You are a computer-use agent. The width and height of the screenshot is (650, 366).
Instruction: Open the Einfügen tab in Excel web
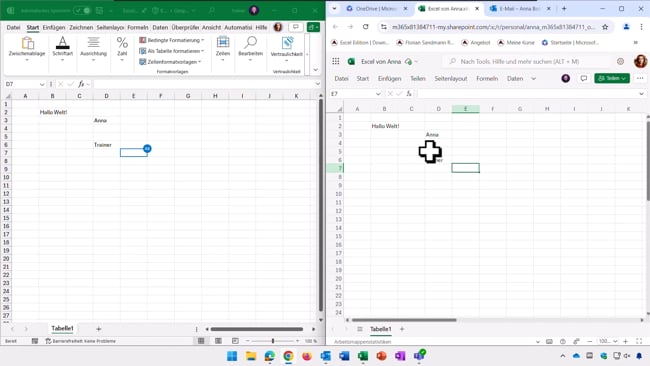389,78
